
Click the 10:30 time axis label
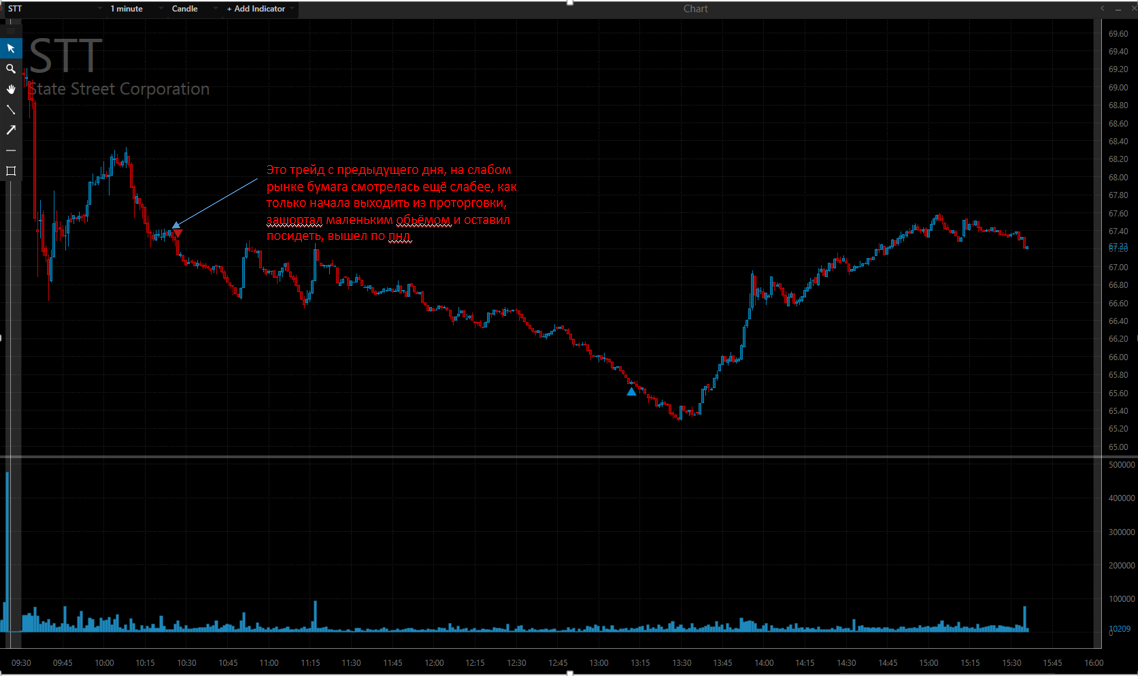coord(187,663)
